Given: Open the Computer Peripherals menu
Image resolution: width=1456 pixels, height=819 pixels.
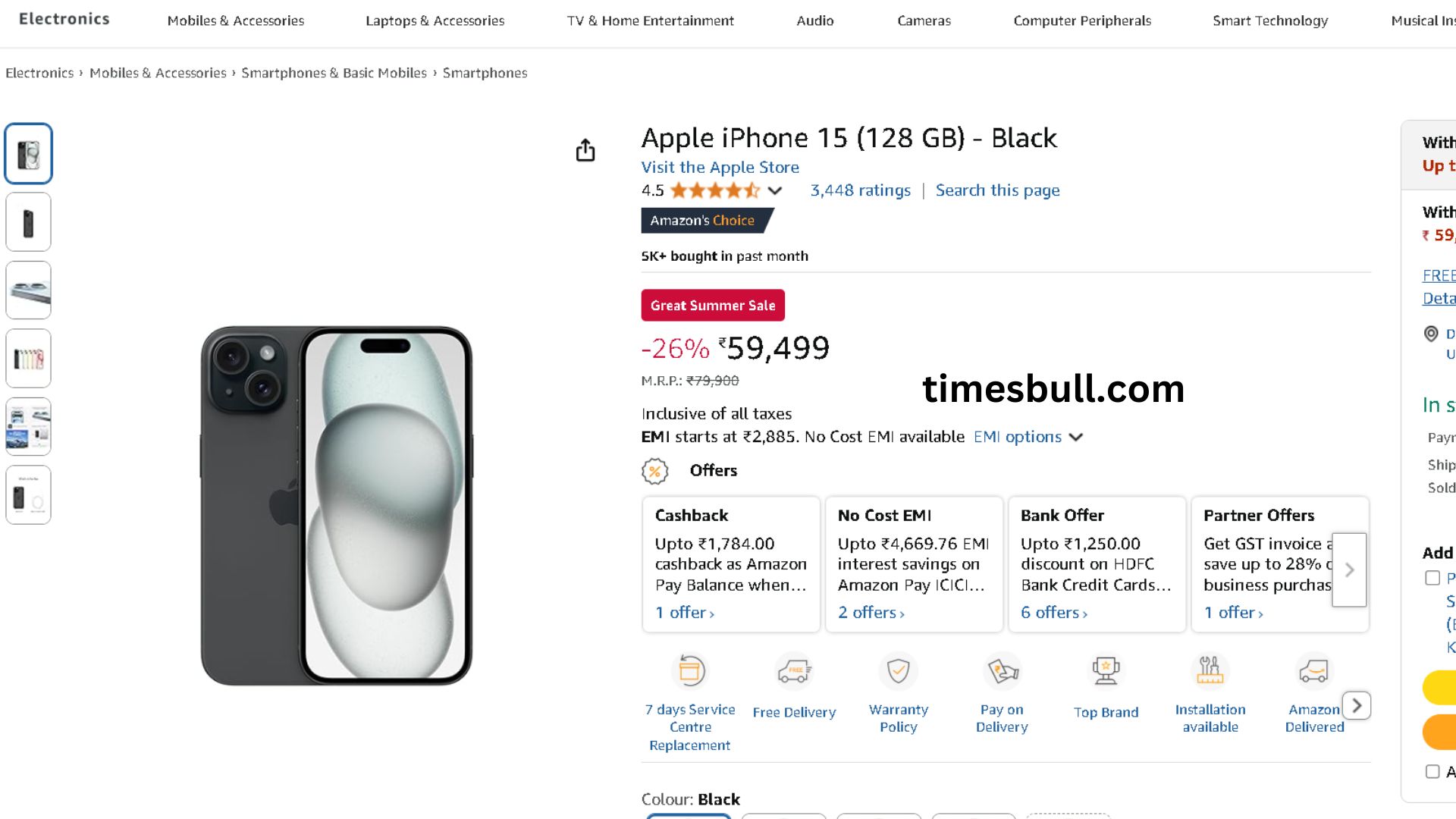Looking at the screenshot, I should 1082,21.
